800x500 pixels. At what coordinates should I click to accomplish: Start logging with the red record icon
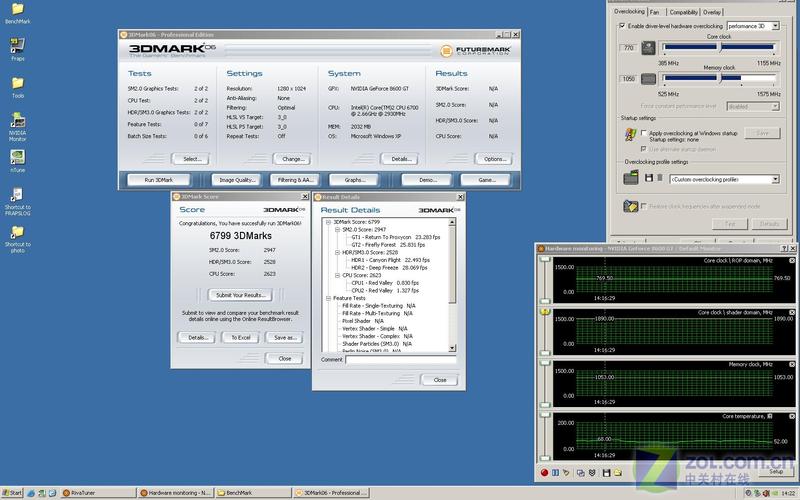point(544,473)
